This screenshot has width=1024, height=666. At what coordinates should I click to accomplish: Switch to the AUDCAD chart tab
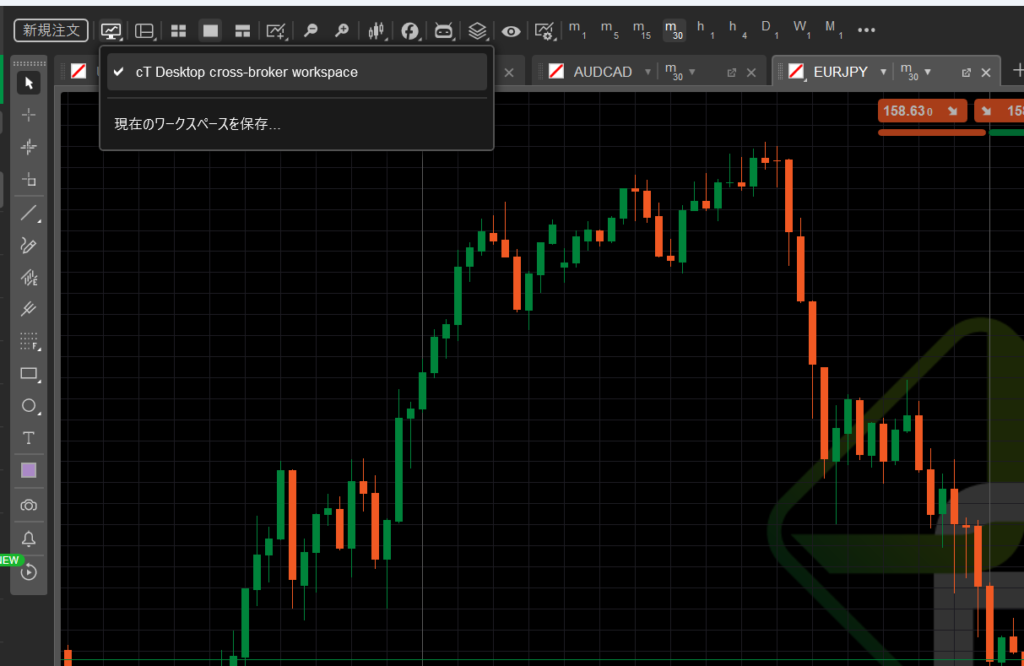(601, 72)
